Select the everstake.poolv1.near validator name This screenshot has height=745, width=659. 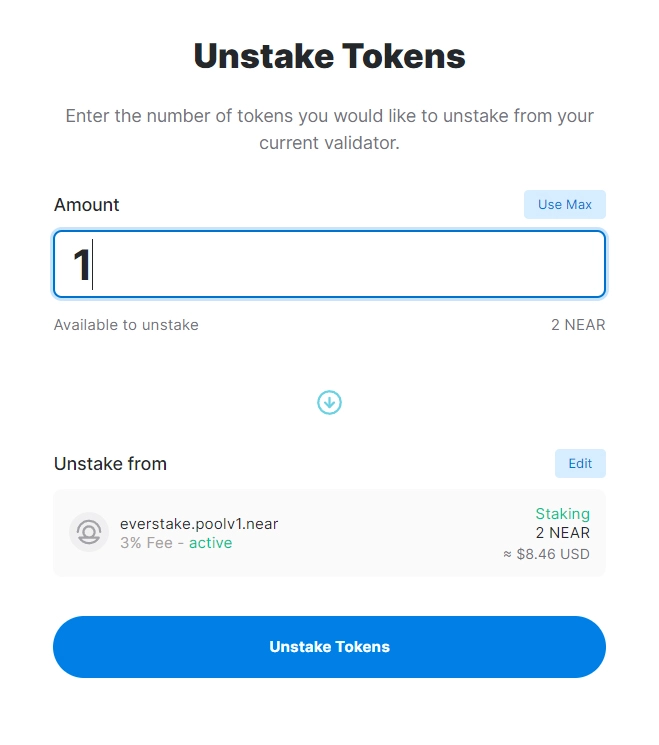click(x=199, y=524)
